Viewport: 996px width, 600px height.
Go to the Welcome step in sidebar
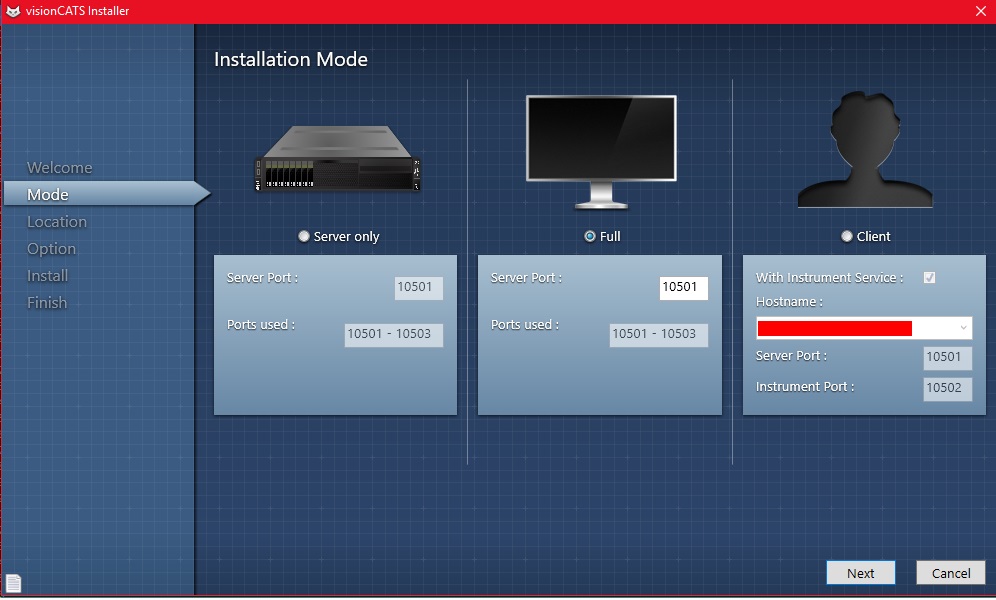coord(60,168)
